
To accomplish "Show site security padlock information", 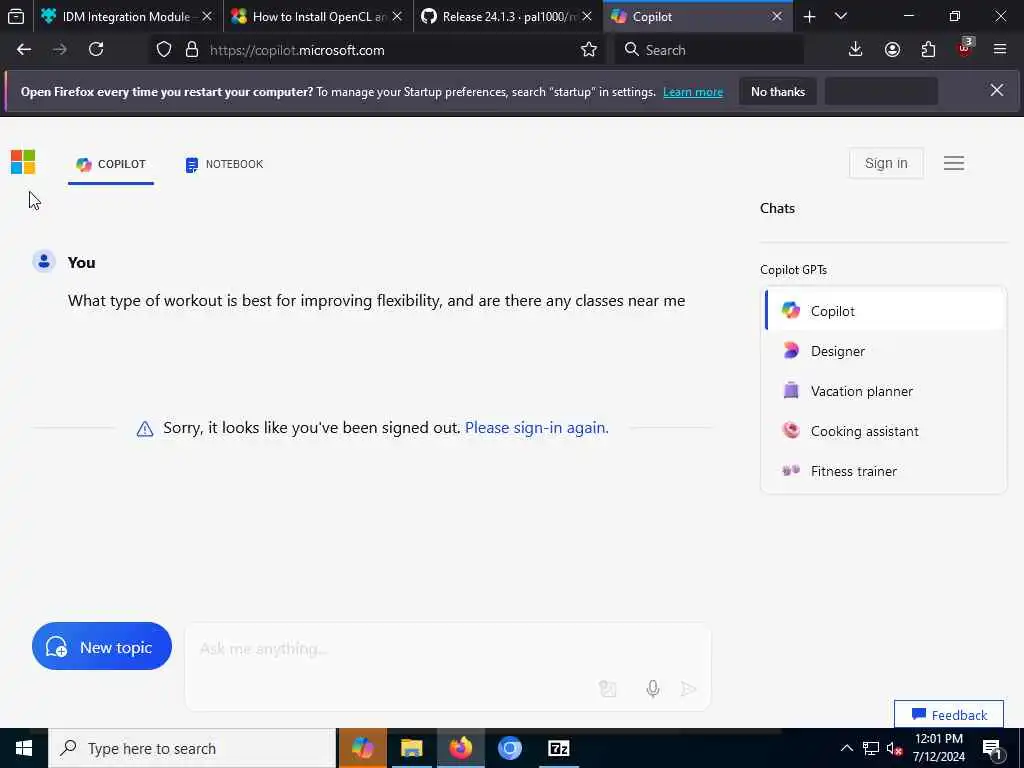I will click(192, 50).
